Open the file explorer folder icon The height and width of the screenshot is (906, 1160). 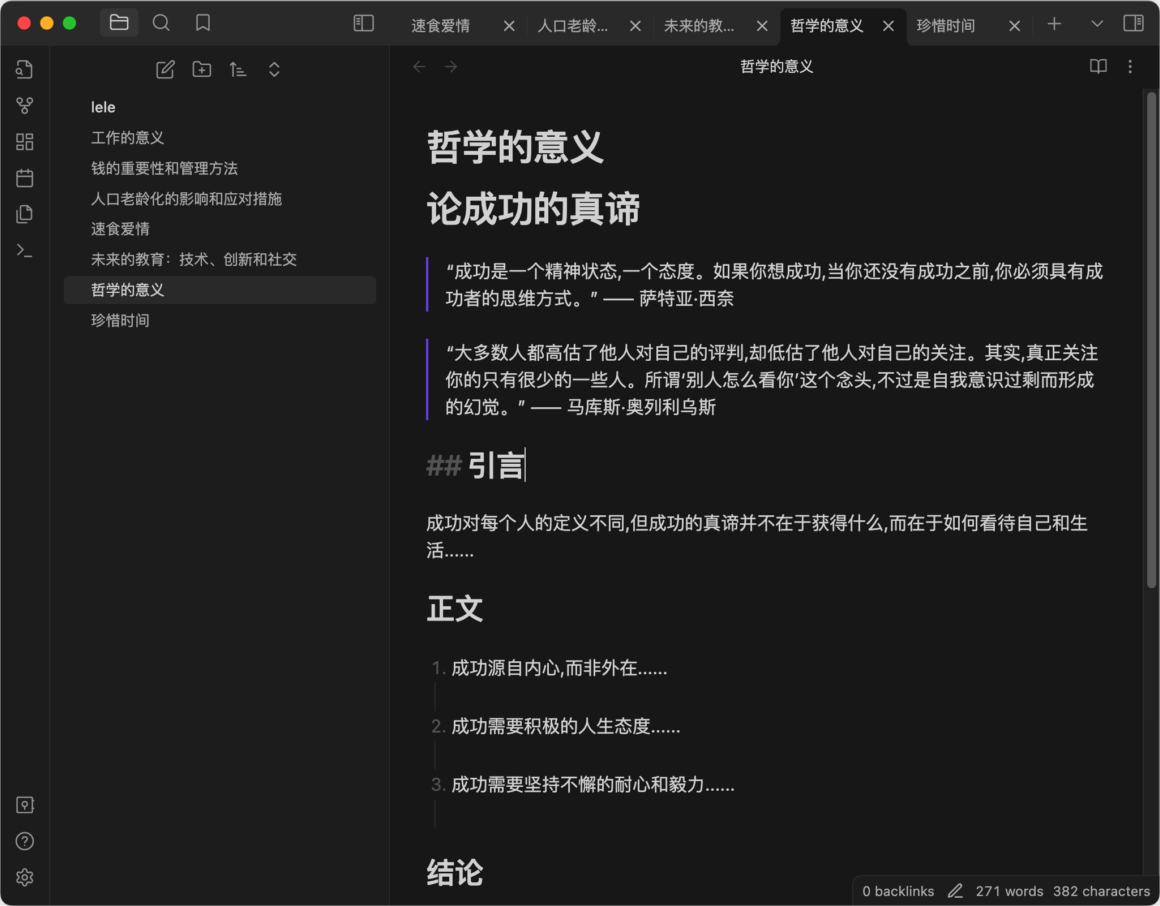tap(119, 23)
